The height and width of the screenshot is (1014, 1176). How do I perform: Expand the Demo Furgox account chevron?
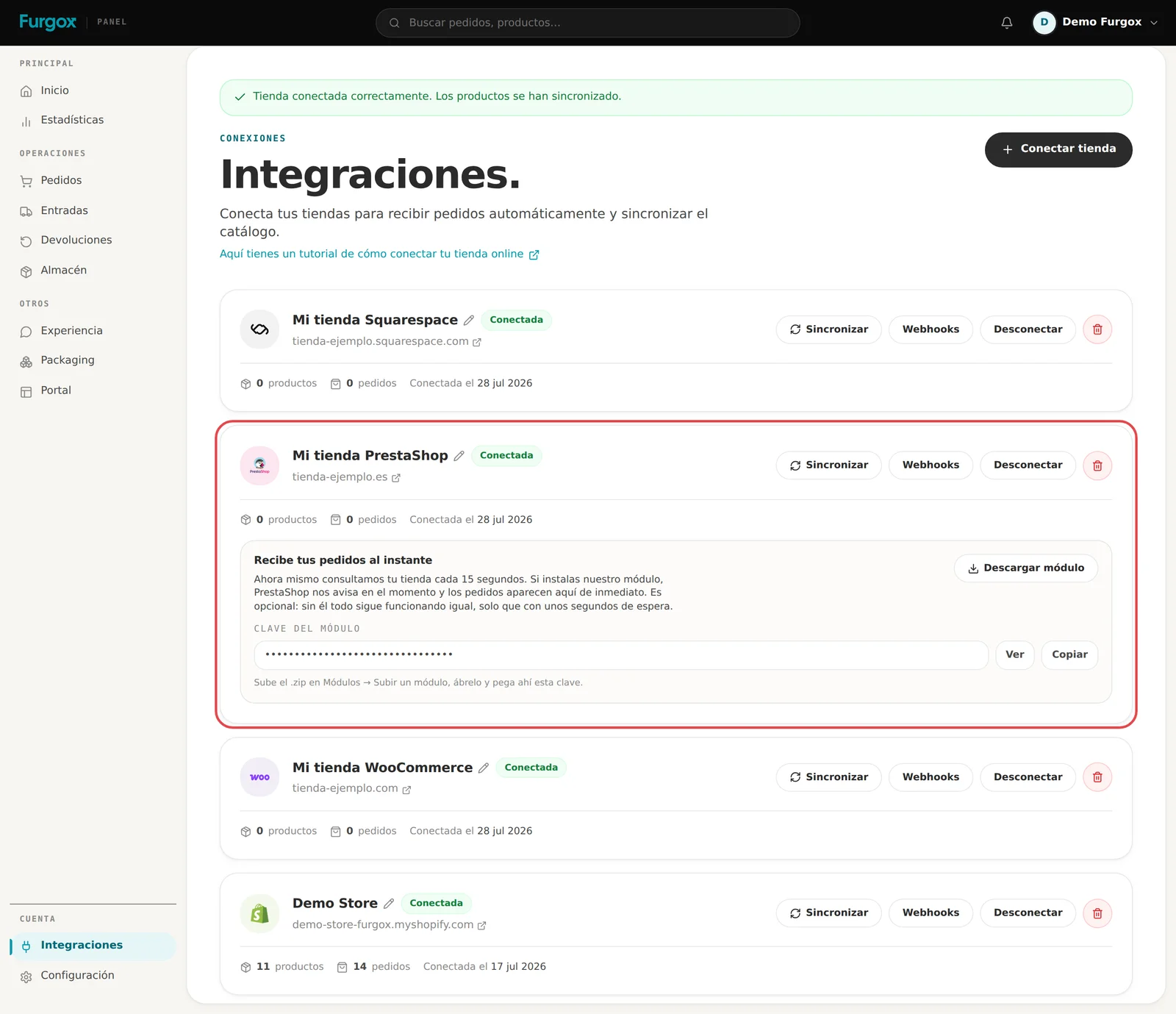1154,23
